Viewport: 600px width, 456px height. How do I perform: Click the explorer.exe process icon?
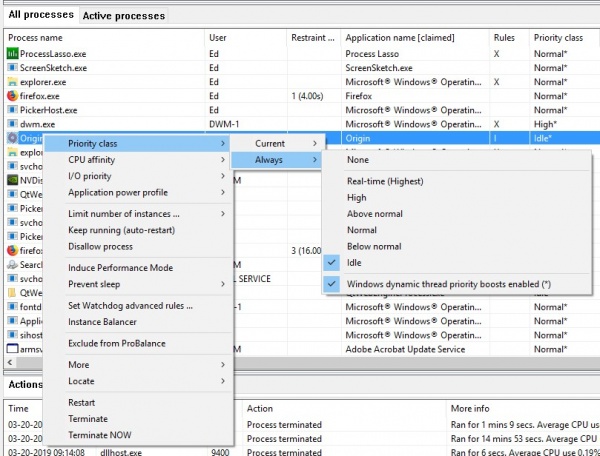(12, 81)
